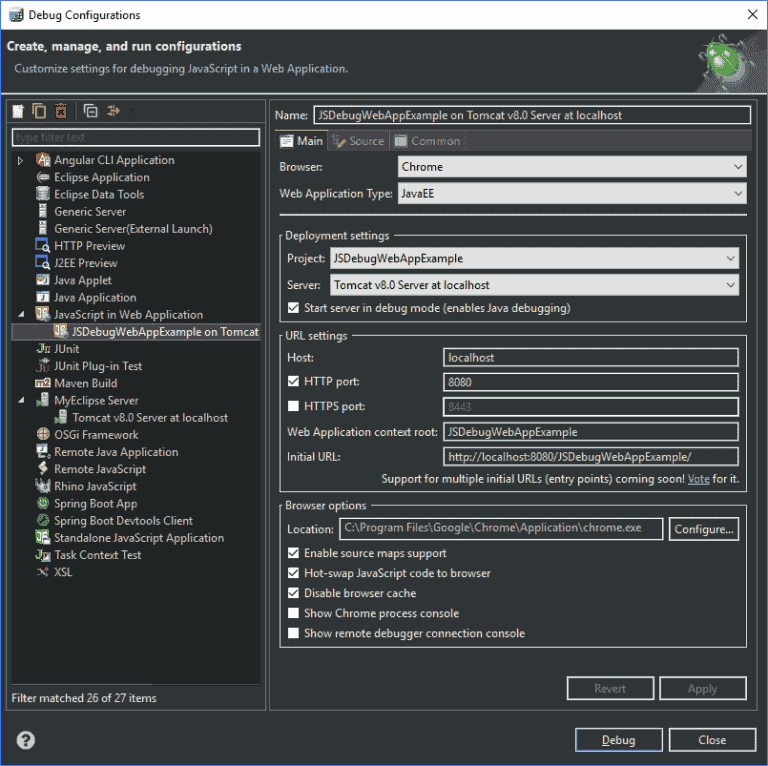Click the Filter launch configurations icon
The width and height of the screenshot is (768, 766).
tap(114, 111)
